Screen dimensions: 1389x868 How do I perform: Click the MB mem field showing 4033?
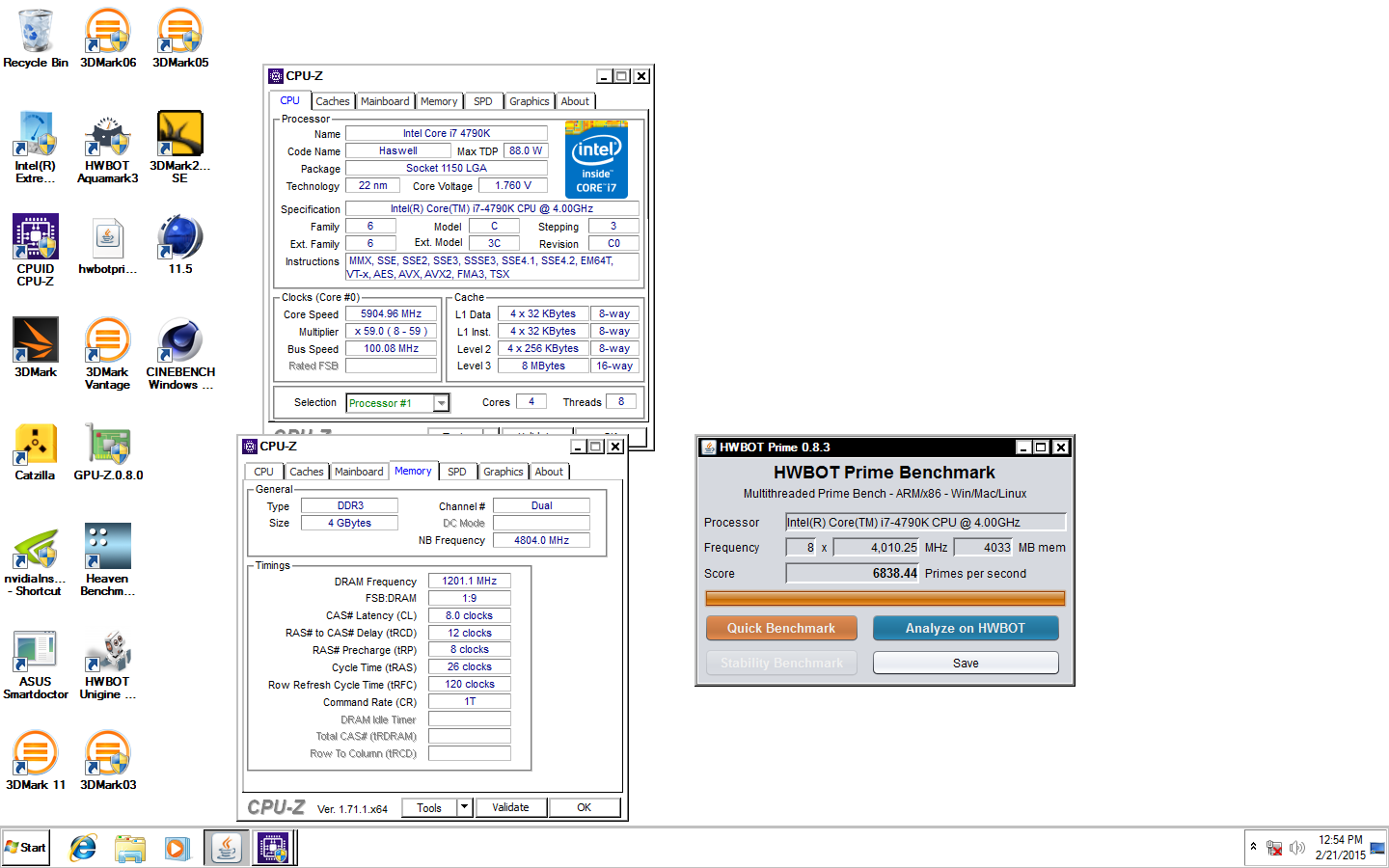coord(983,547)
